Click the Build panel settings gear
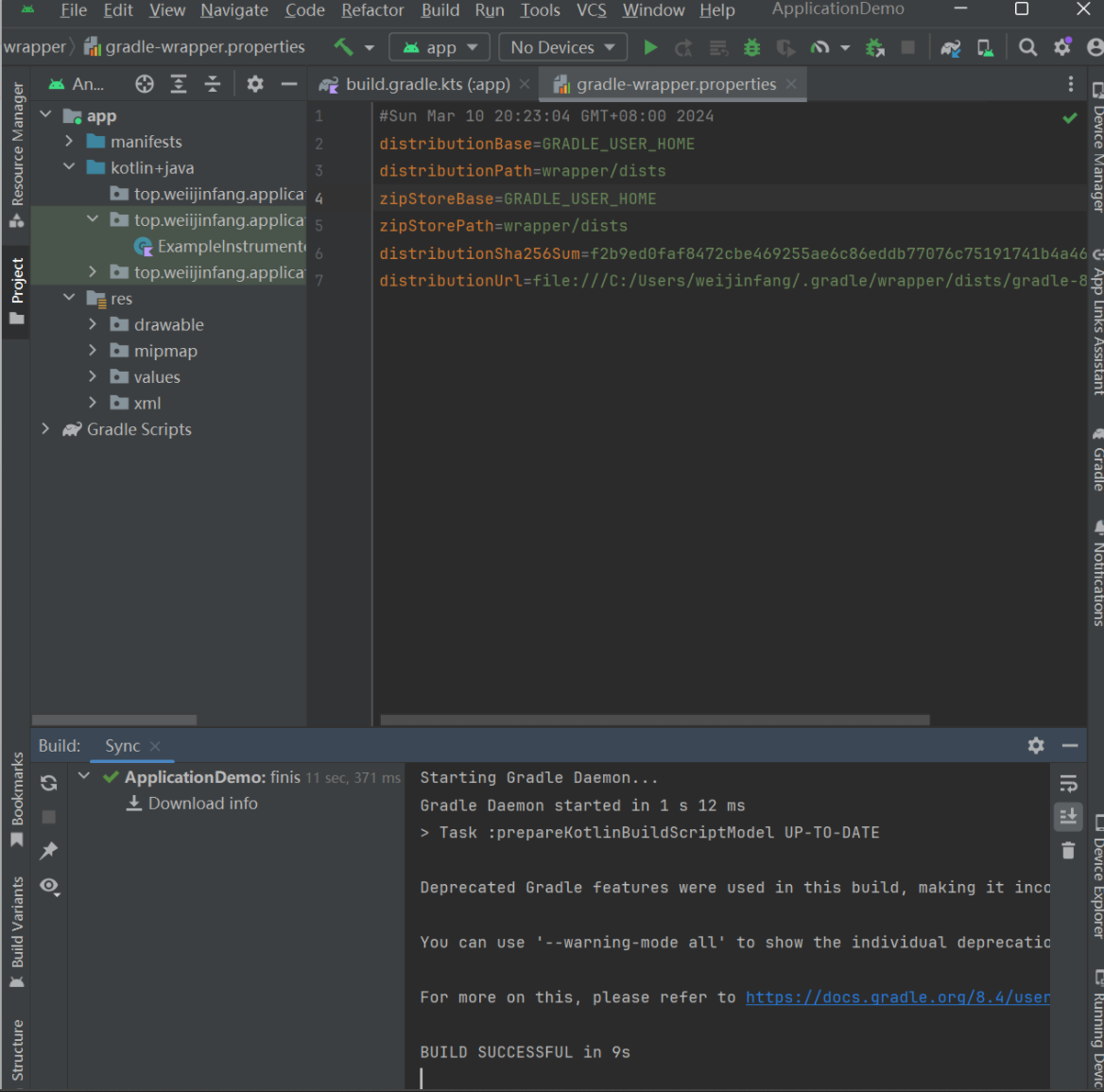Viewport: 1104px width, 1092px height. click(x=1036, y=746)
